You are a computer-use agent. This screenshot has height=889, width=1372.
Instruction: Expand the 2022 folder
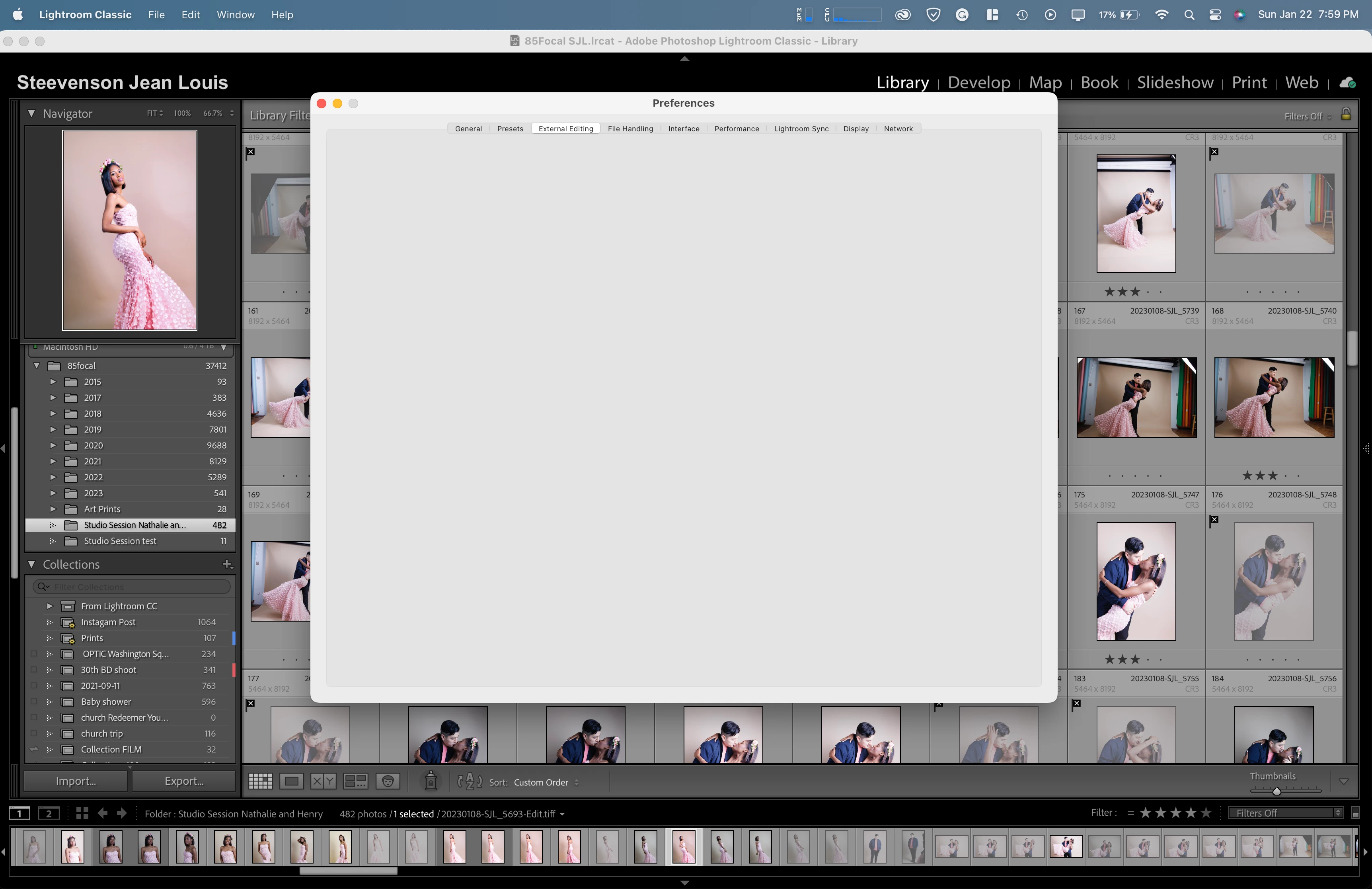53,478
